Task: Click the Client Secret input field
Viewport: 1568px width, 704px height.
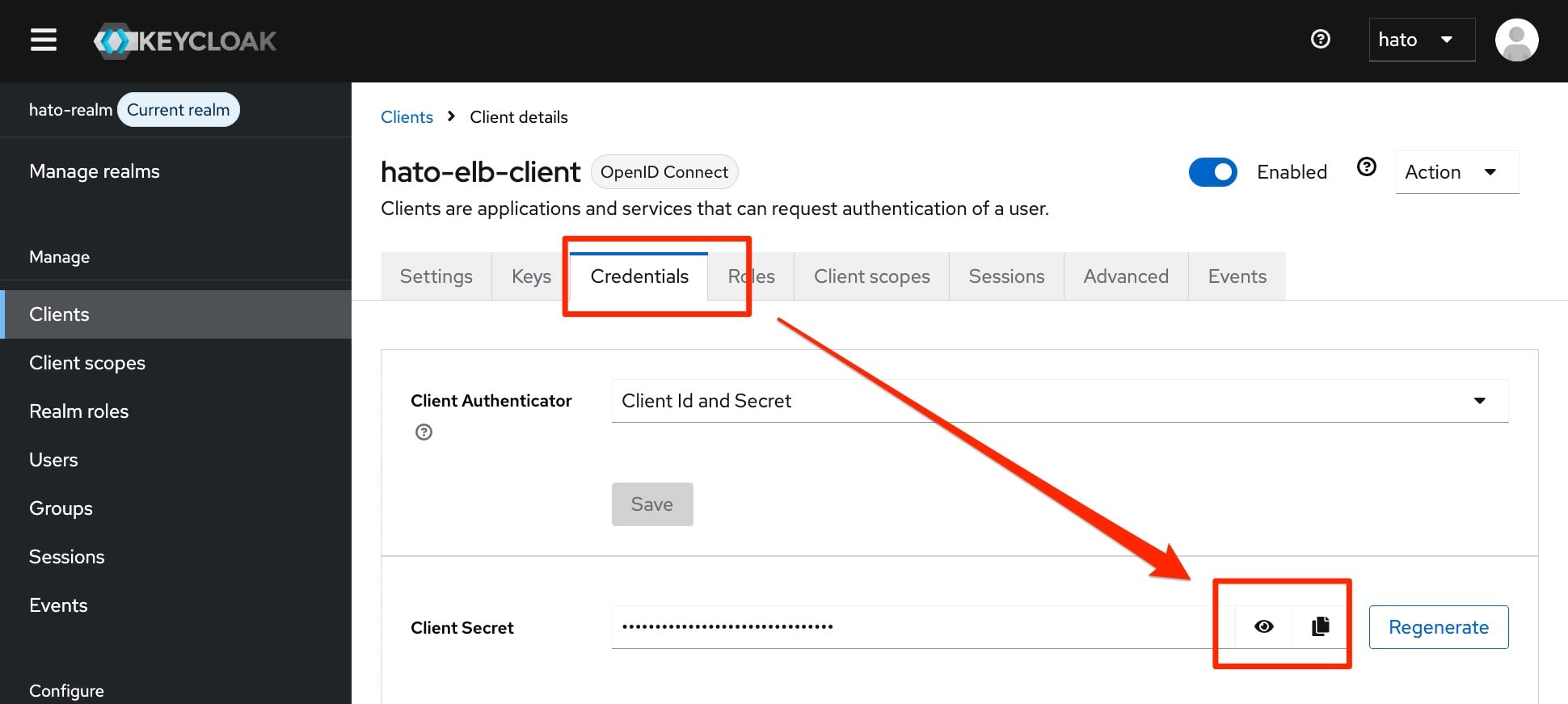Action: point(923,627)
